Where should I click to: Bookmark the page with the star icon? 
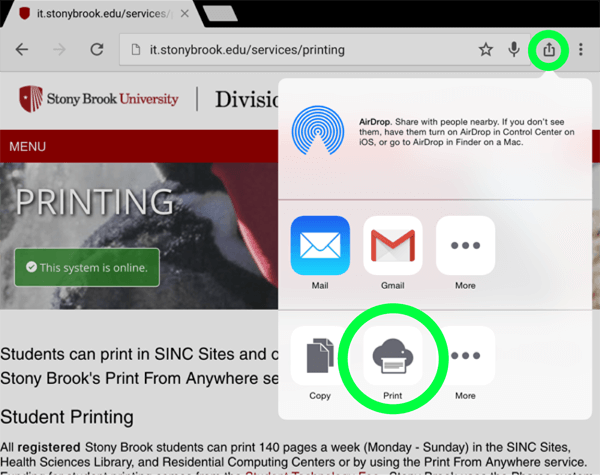pos(486,49)
